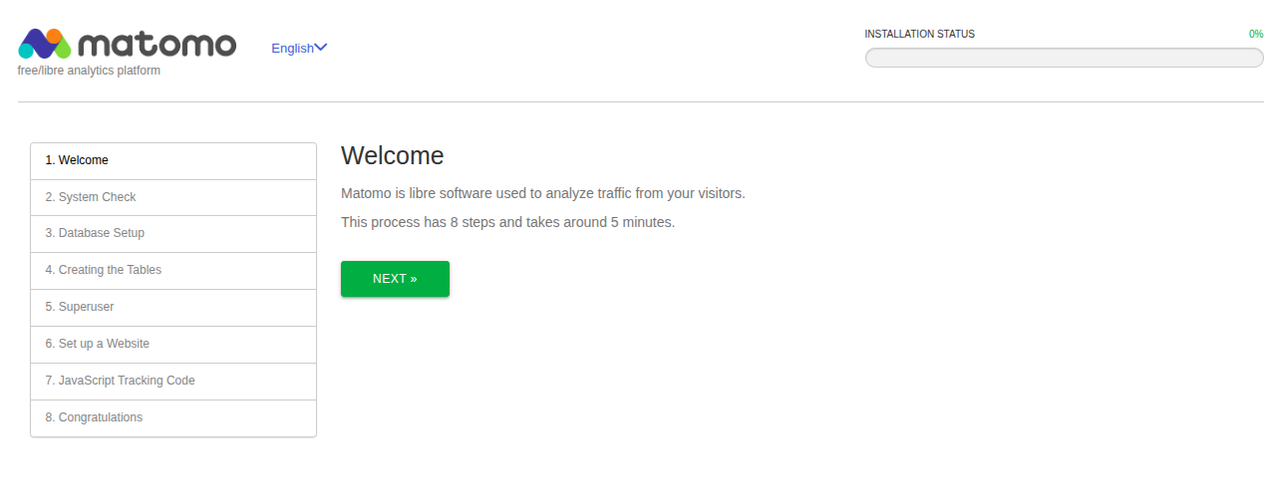
Task: Click the Welcome page heading
Action: point(392,156)
